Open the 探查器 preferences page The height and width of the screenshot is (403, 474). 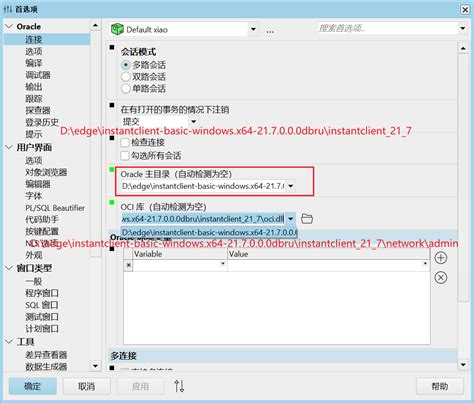click(x=38, y=110)
